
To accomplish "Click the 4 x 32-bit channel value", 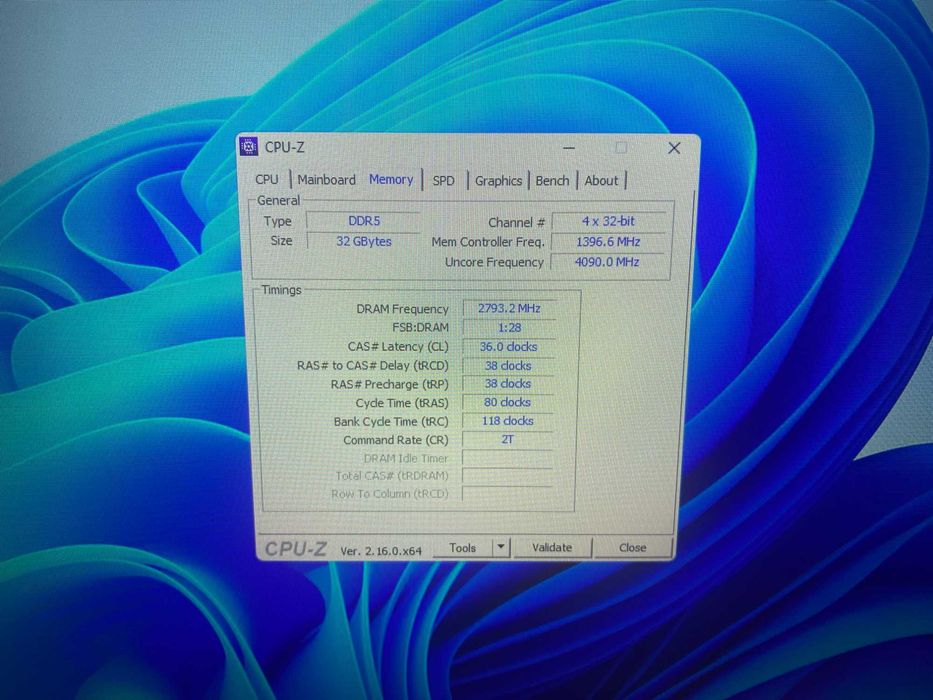I will click(608, 221).
